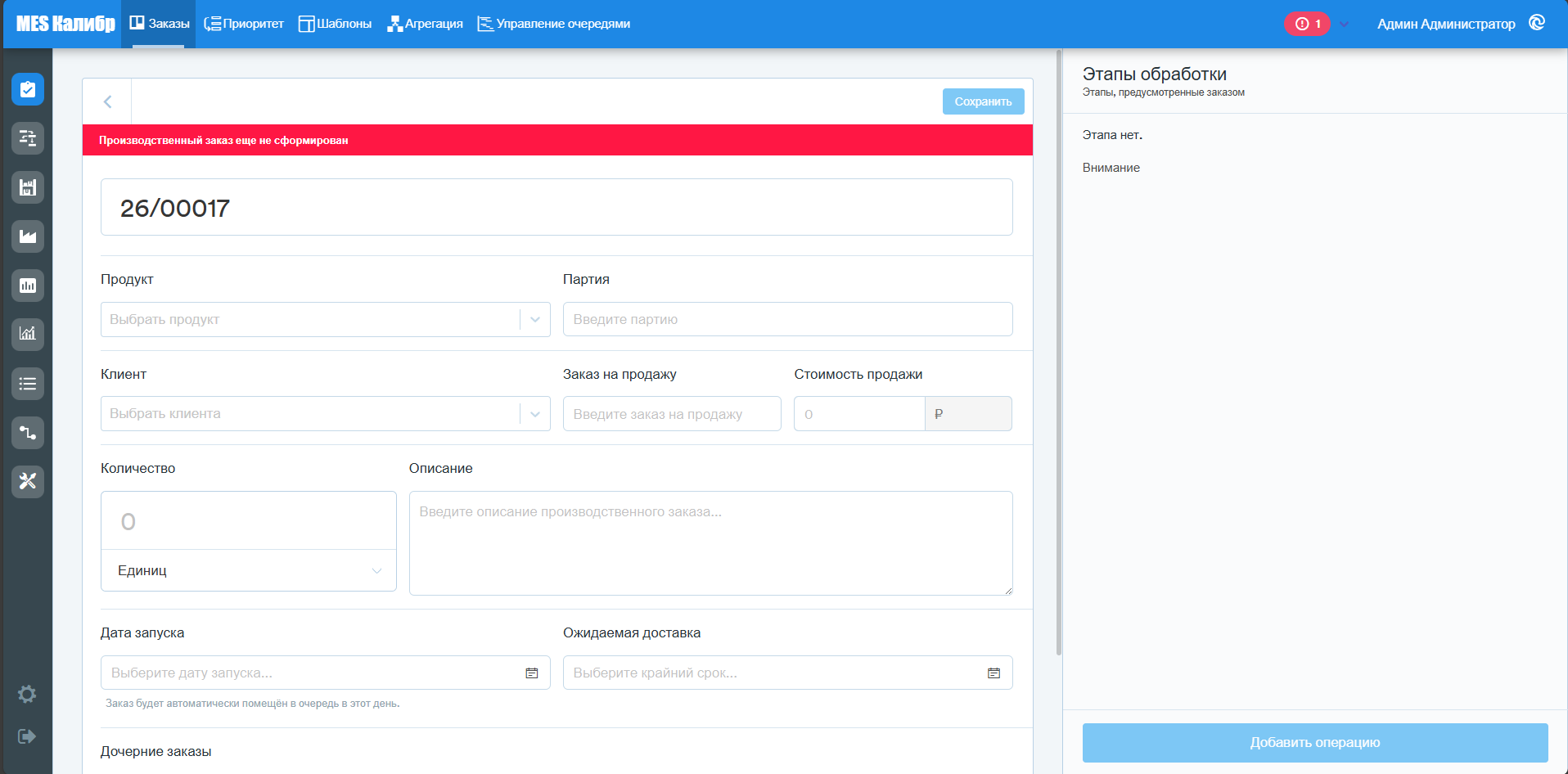Click the Выберите крайний срок field

point(787,673)
